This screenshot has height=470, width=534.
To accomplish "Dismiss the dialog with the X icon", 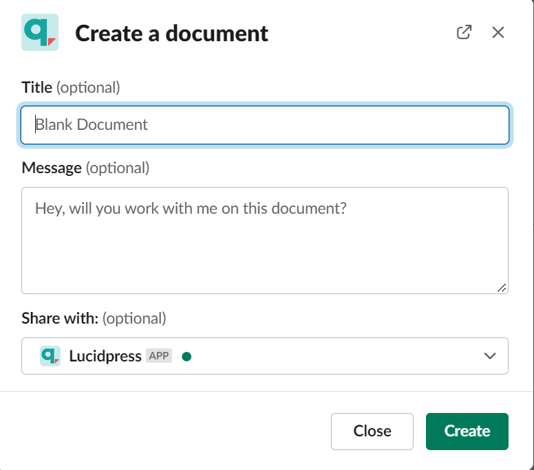I will pyautogui.click(x=498, y=33).
